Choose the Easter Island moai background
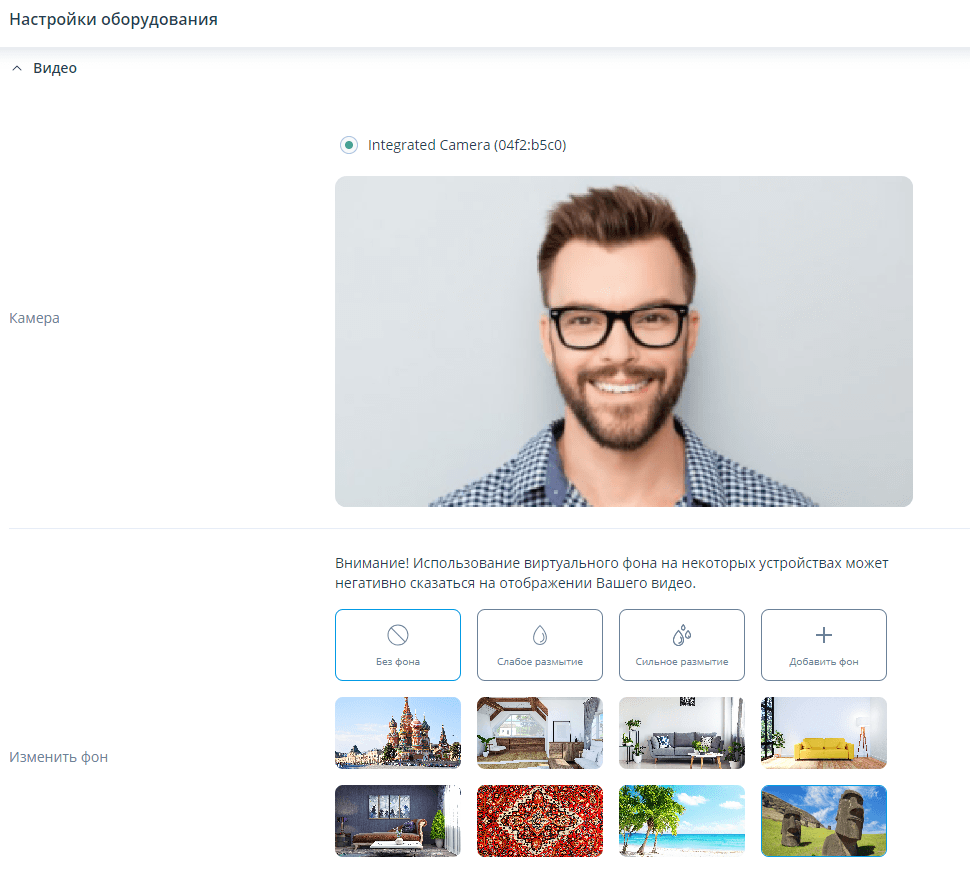 click(824, 821)
